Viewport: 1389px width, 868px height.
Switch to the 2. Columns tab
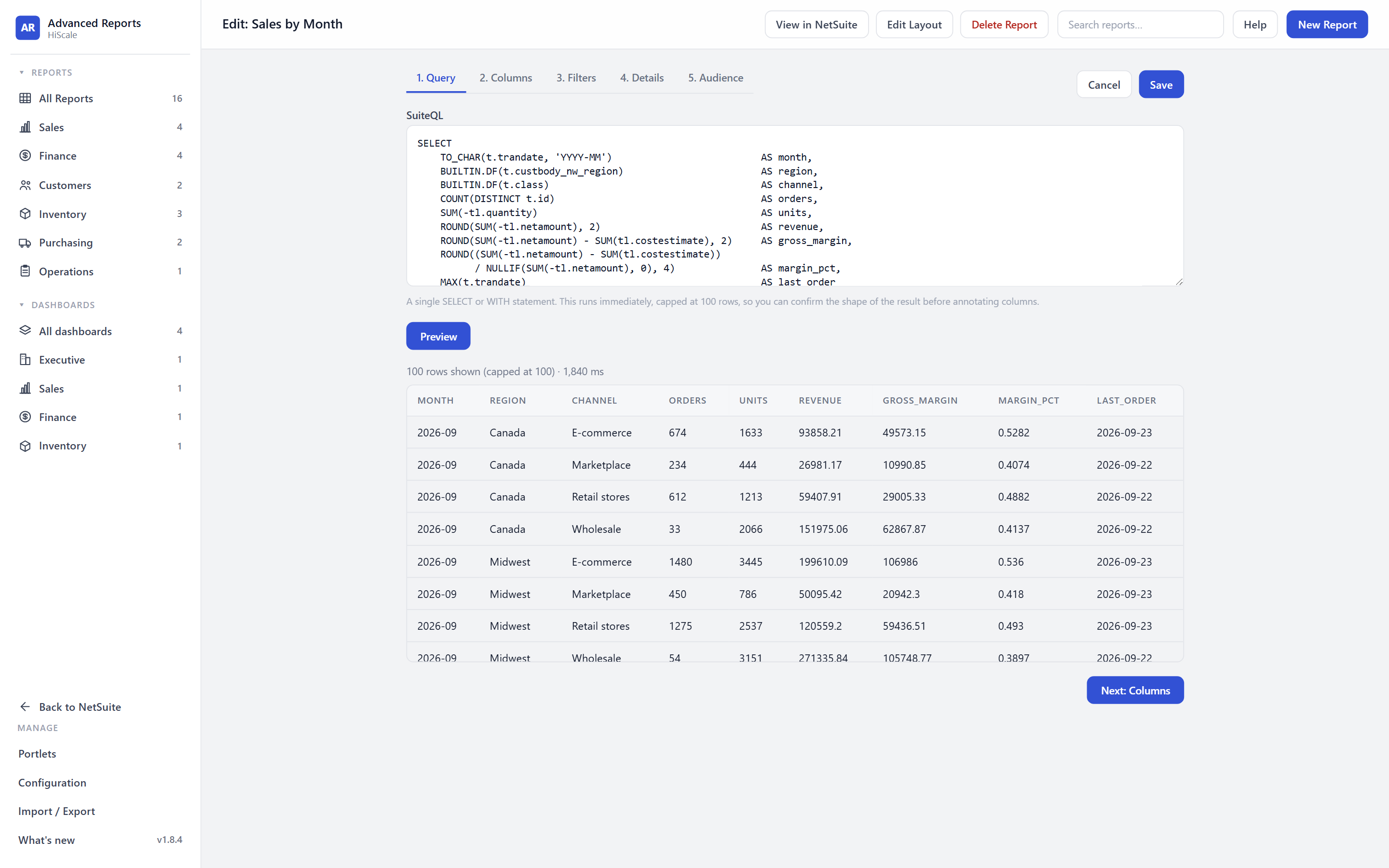(505, 78)
